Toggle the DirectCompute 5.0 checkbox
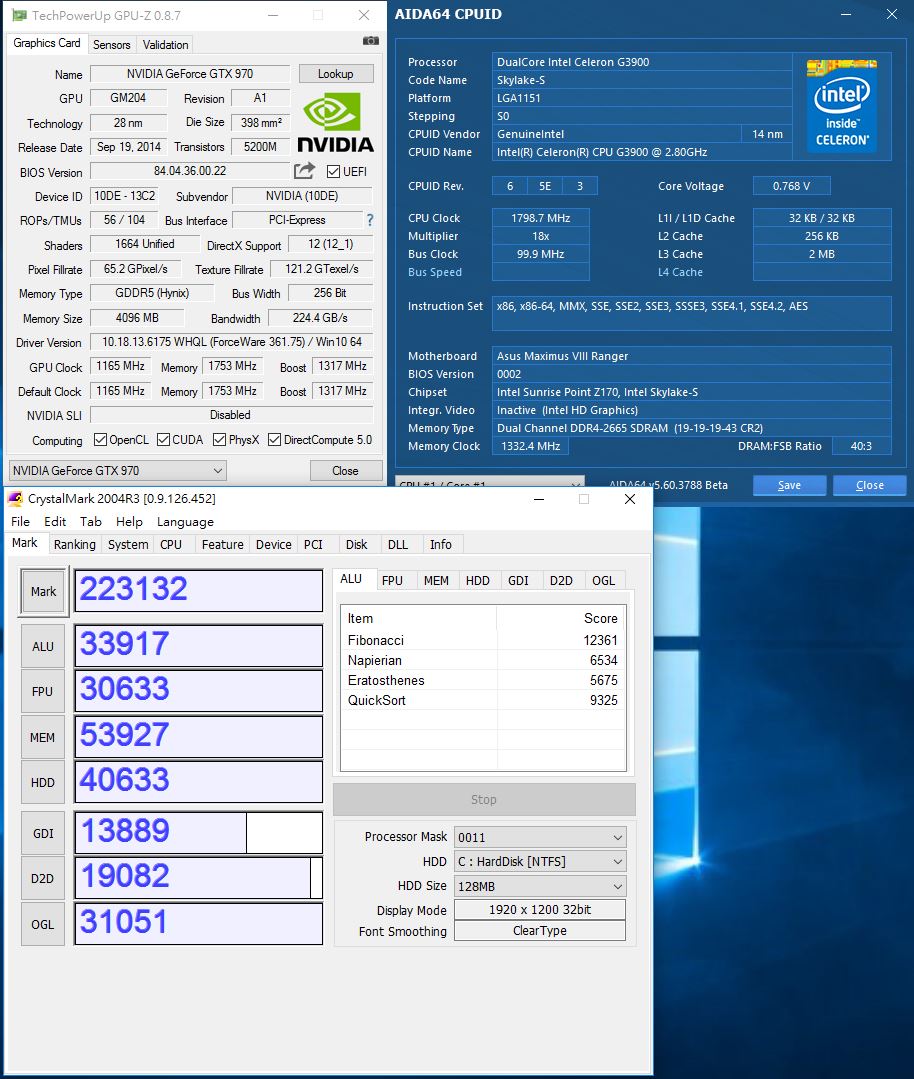This screenshot has height=1079, width=914. [275, 440]
